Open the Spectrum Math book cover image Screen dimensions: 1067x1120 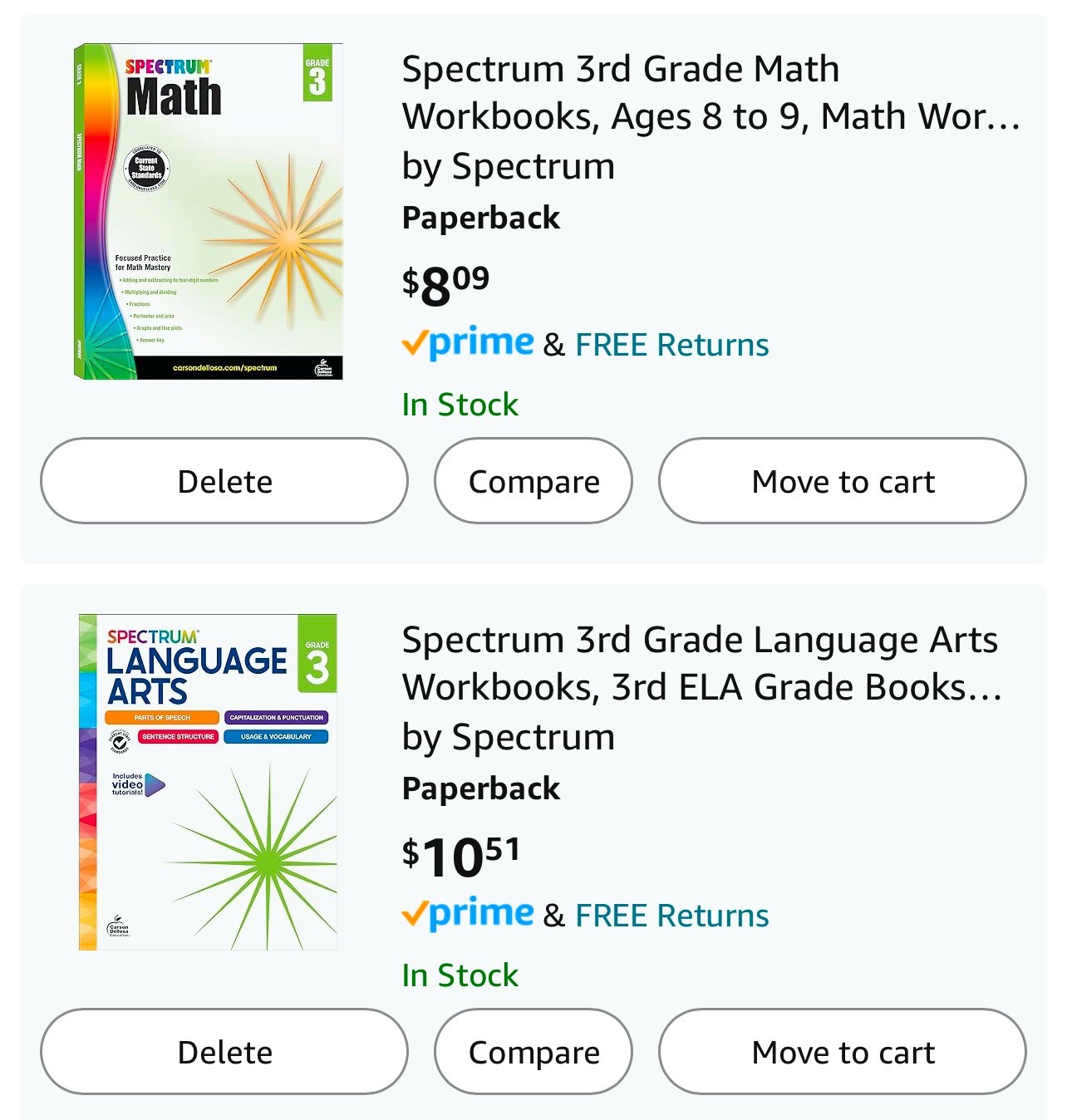(208, 212)
